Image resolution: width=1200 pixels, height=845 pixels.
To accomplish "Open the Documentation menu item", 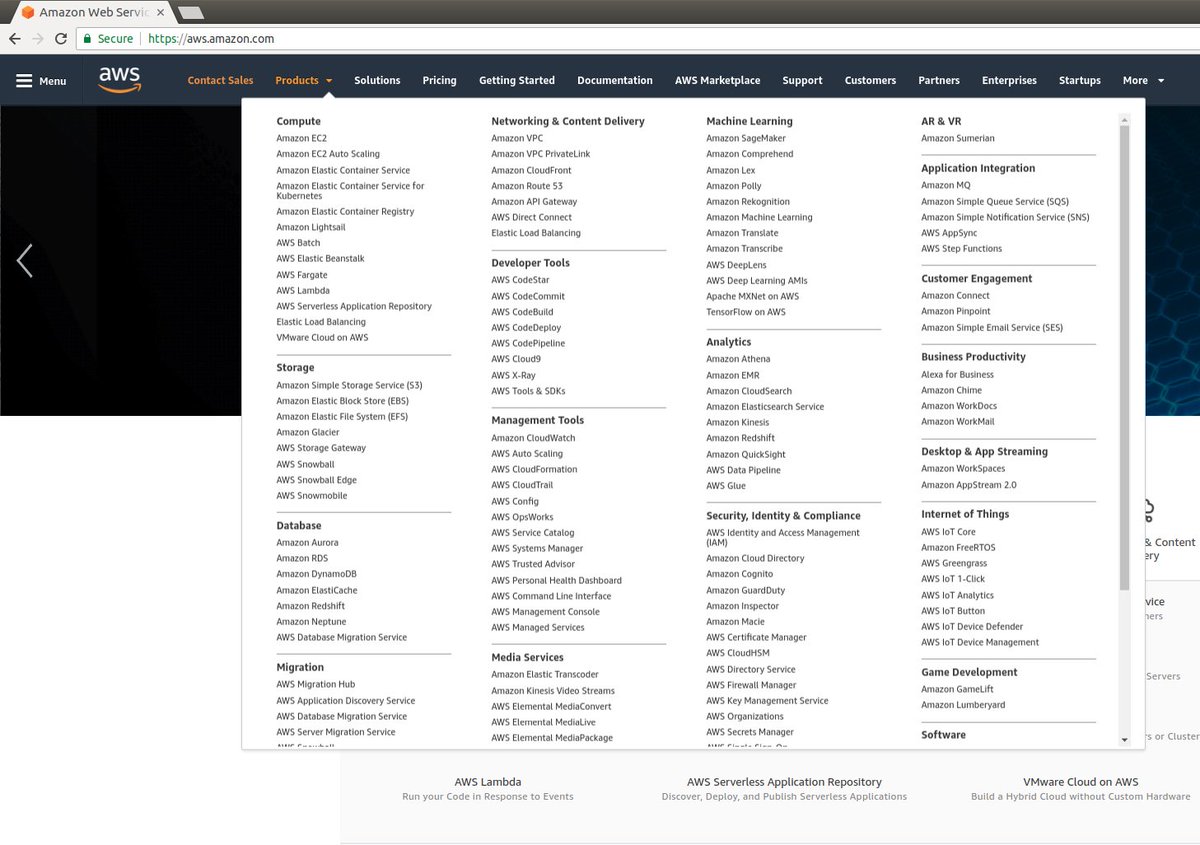I will click(615, 80).
